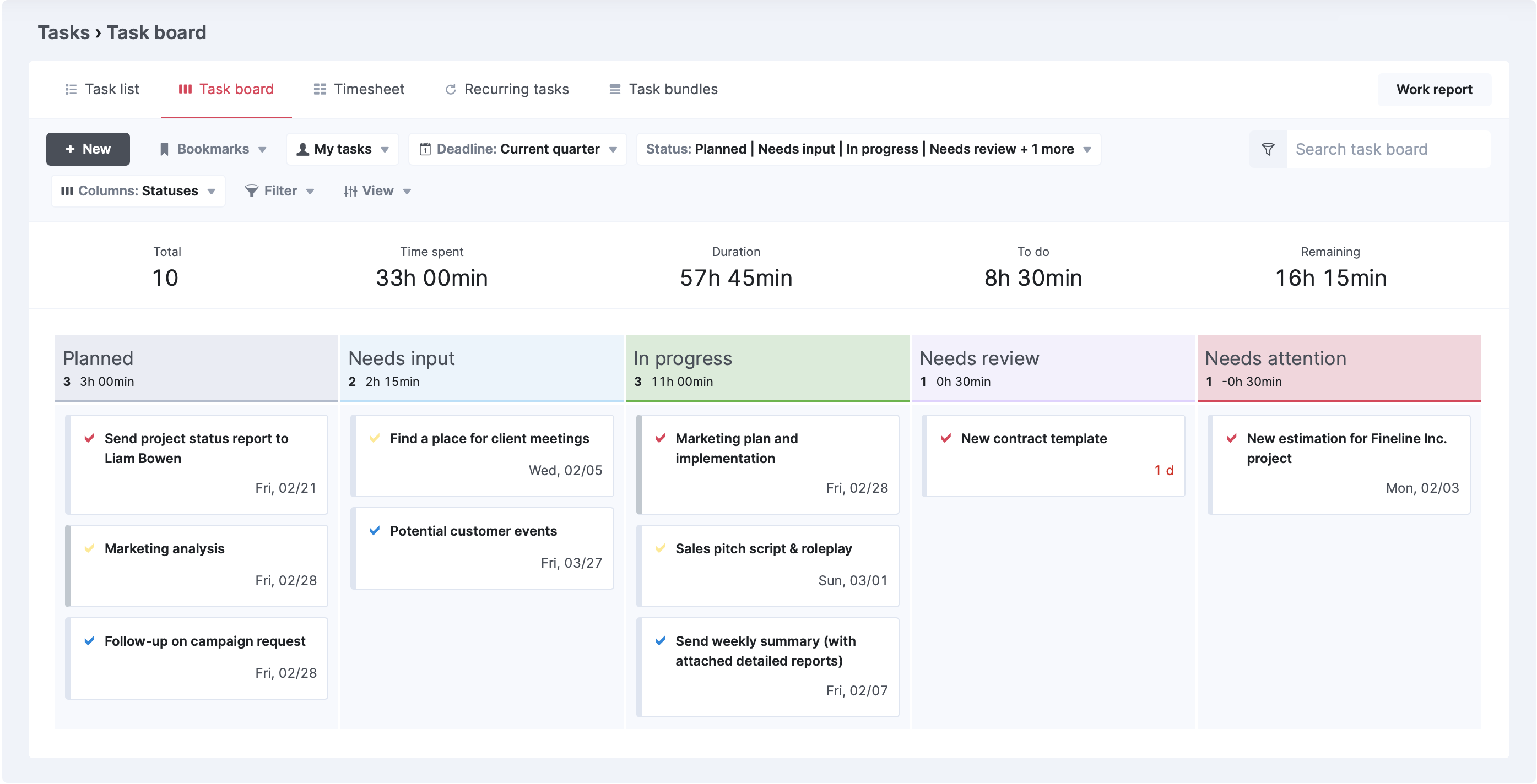
Task: Click the To do '8h 30min' value
Action: pos(1033,278)
